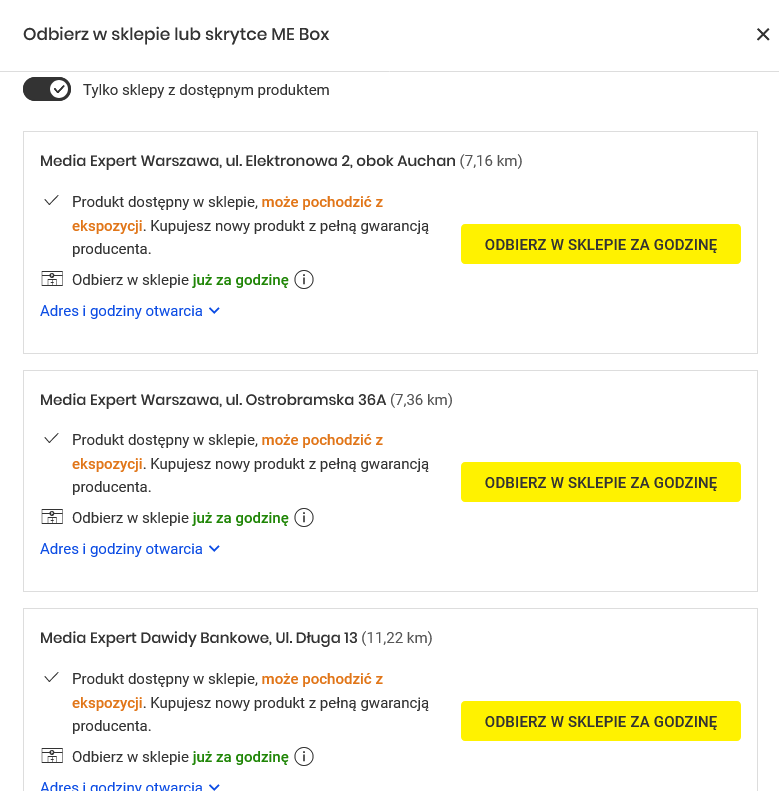Click store pickup icon at Dawidy Bankowe
This screenshot has height=791, width=779.
pyautogui.click(x=52, y=756)
